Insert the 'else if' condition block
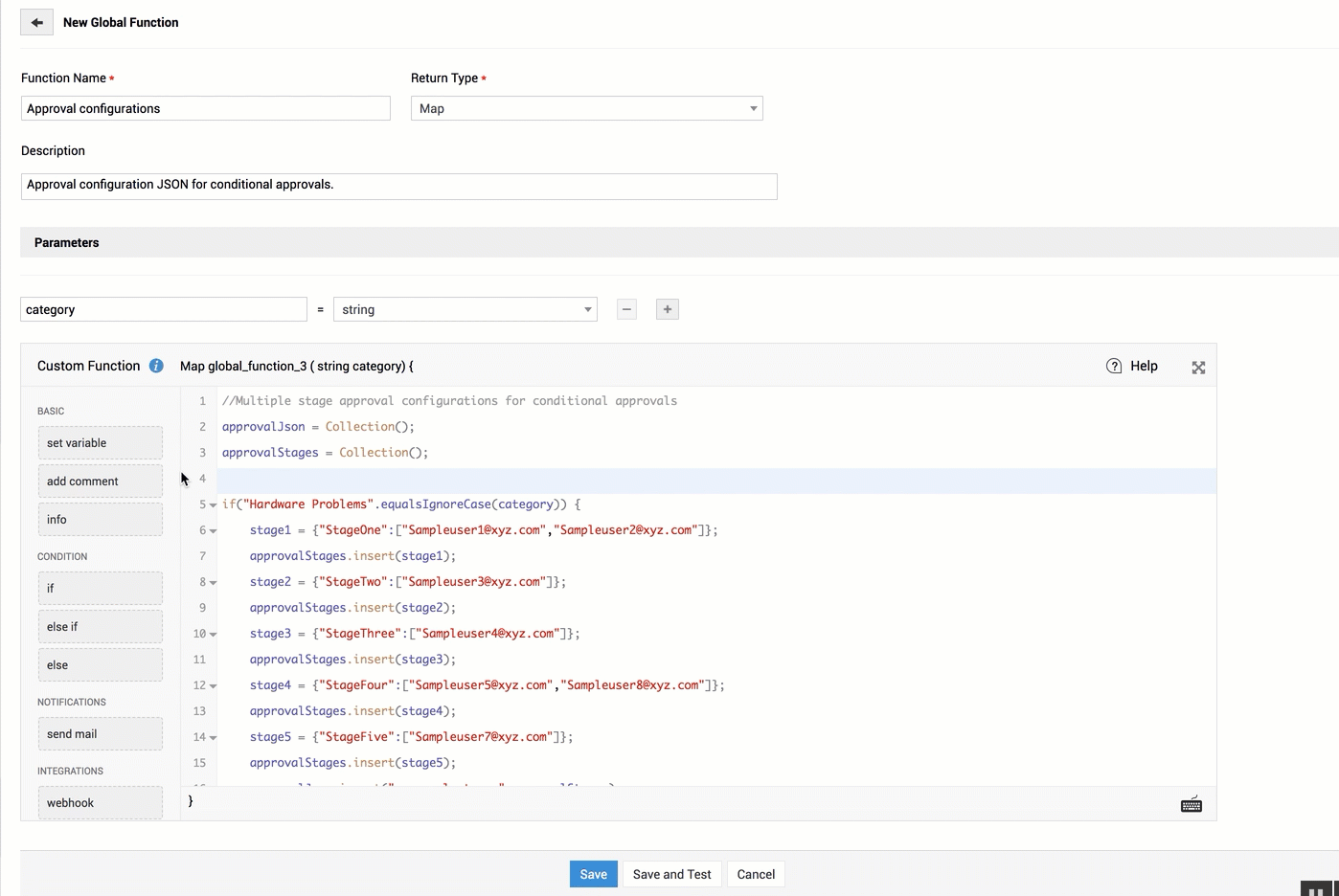The image size is (1339, 896). point(100,627)
